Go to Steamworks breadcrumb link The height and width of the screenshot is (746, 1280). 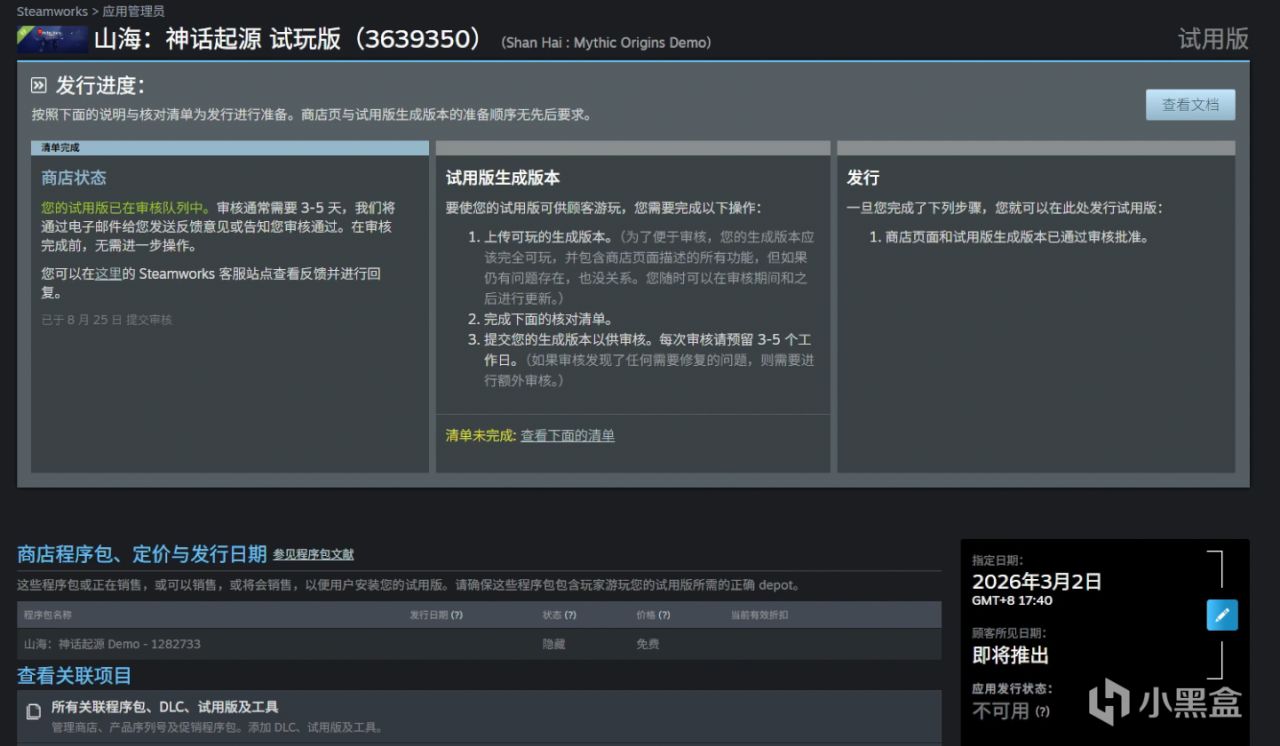[52, 11]
